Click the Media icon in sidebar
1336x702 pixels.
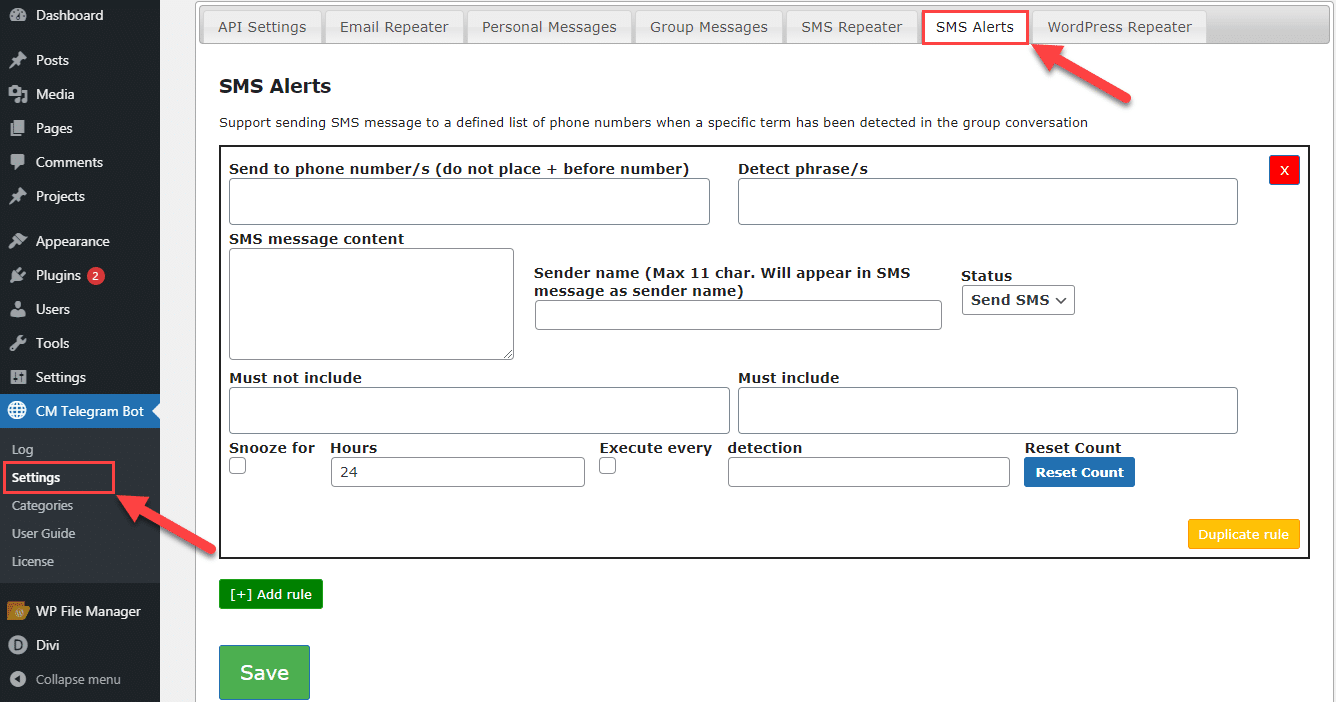pyautogui.click(x=18, y=94)
